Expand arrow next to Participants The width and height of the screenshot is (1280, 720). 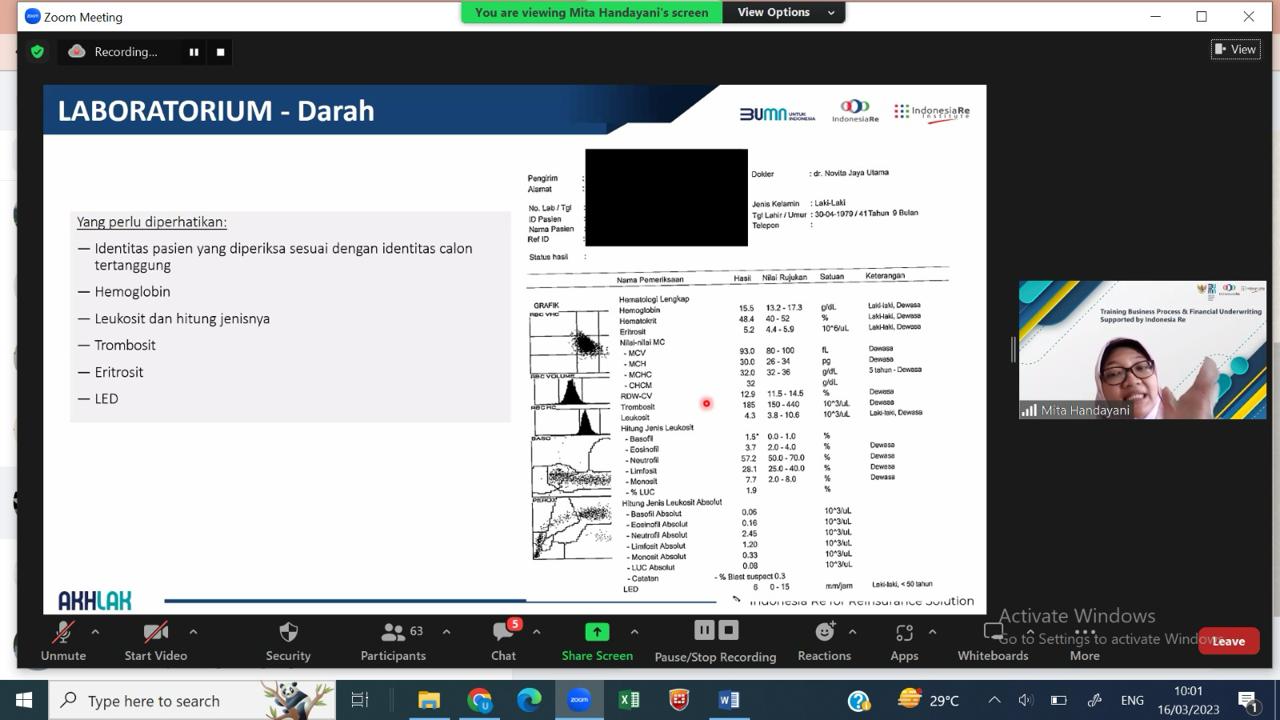coord(446,632)
